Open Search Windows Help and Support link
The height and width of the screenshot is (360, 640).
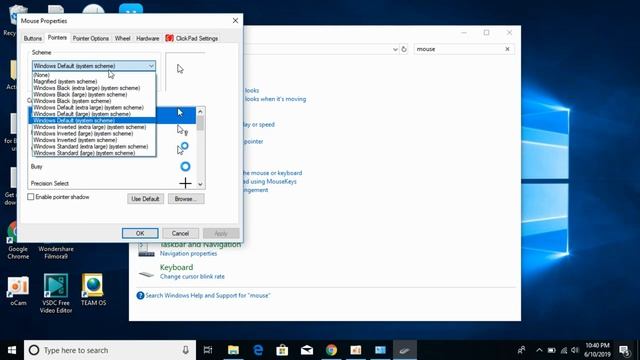[x=208, y=296]
